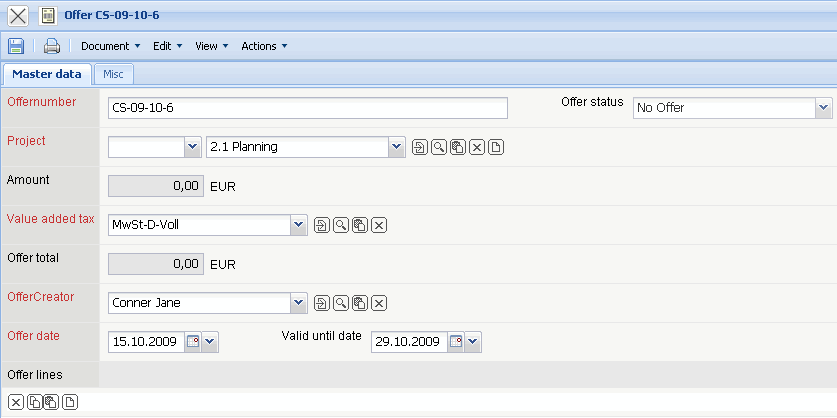Expand the Conner Jane OfferCreator dropdown
Screen dimensions: 837x418
click(x=298, y=303)
